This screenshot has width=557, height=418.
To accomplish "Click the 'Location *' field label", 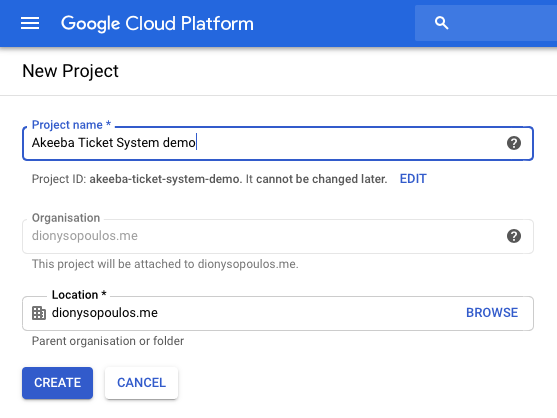I will pyautogui.click(x=79, y=295).
